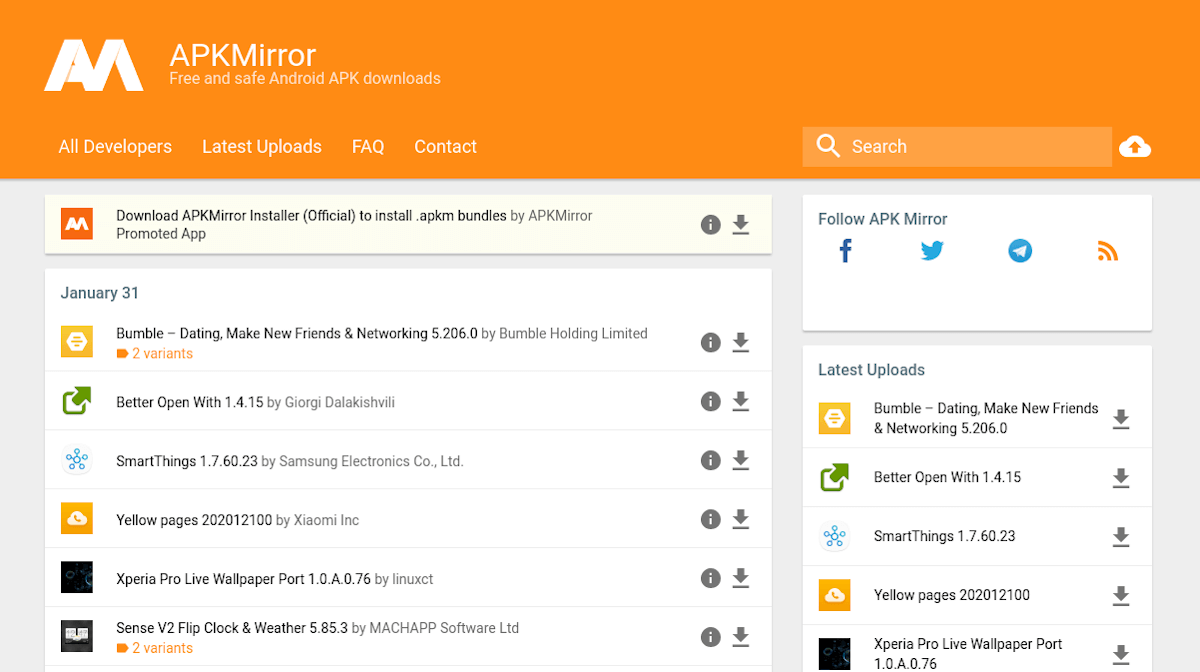Viewport: 1200px width, 672px height.
Task: Click Yellow pages app thumbnail in main list
Action: click(x=77, y=520)
